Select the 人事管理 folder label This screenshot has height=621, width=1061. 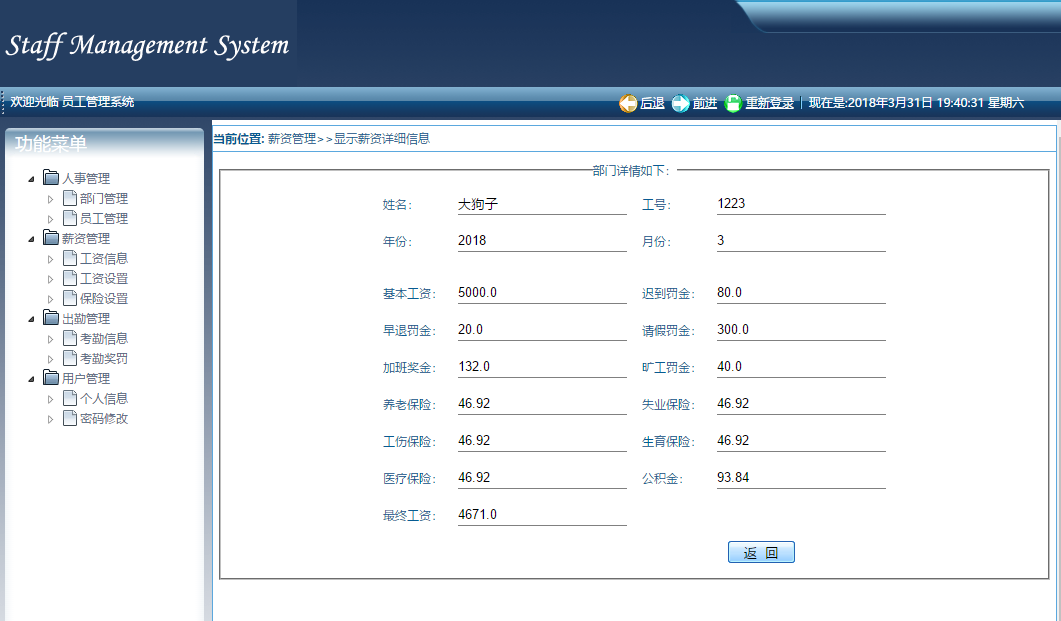pyautogui.click(x=86, y=179)
